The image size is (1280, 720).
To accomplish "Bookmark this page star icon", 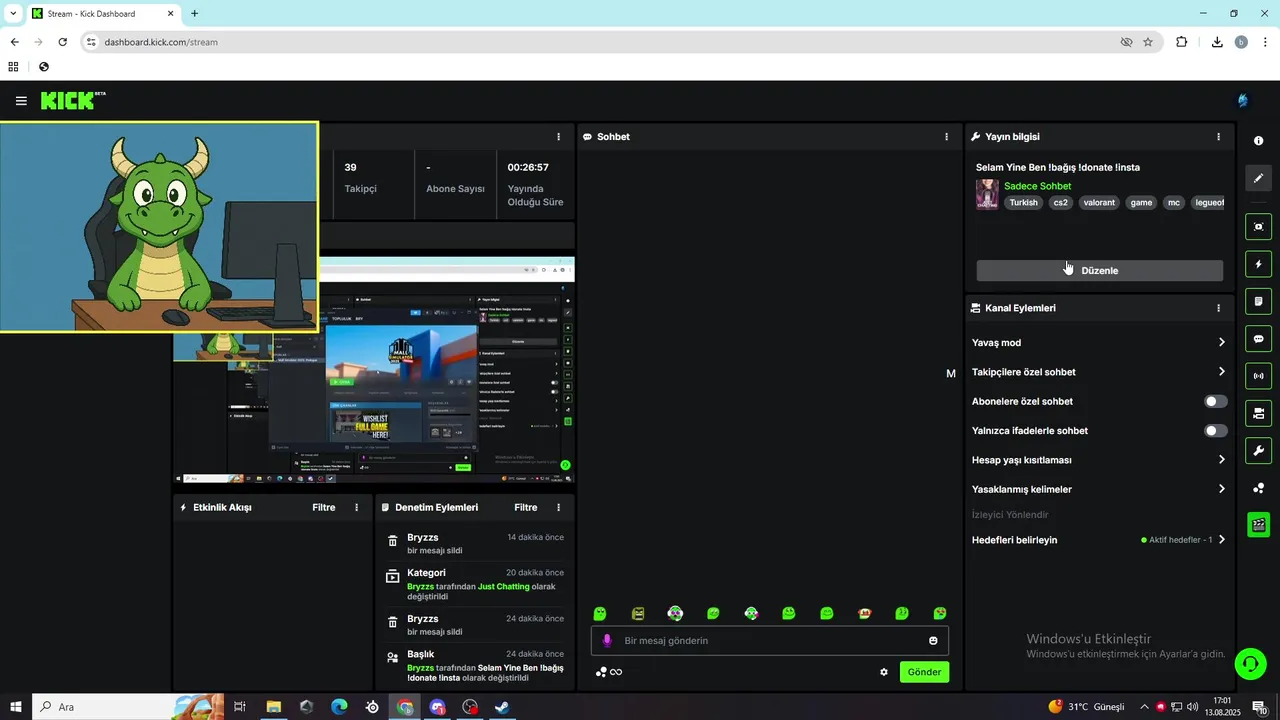I will 1148,42.
